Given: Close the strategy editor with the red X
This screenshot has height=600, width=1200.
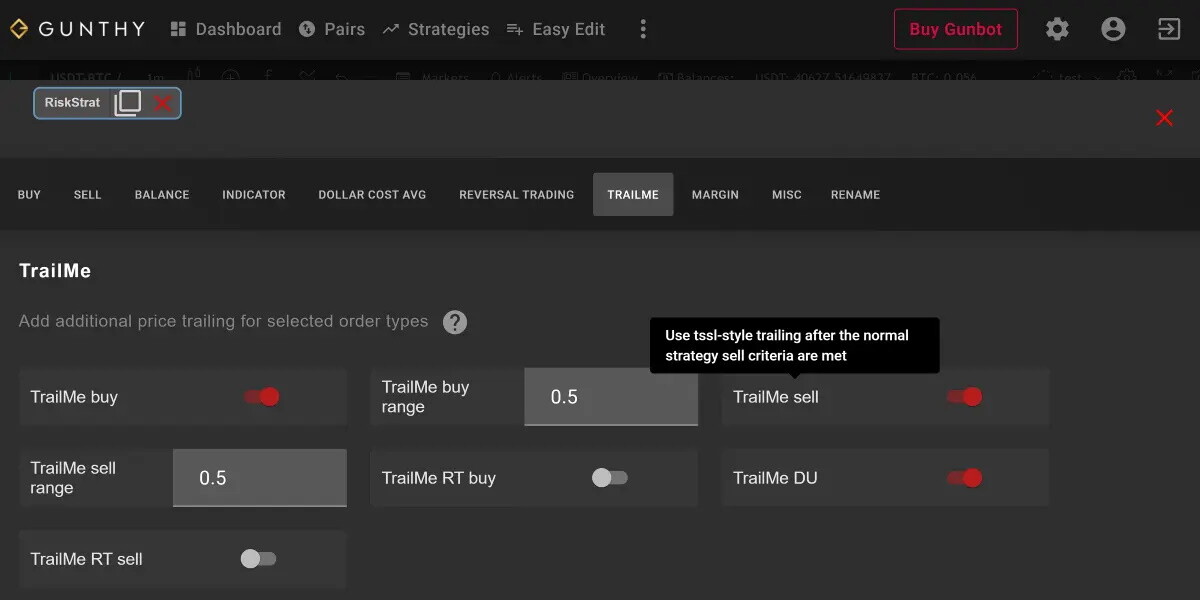Looking at the screenshot, I should click(1164, 118).
